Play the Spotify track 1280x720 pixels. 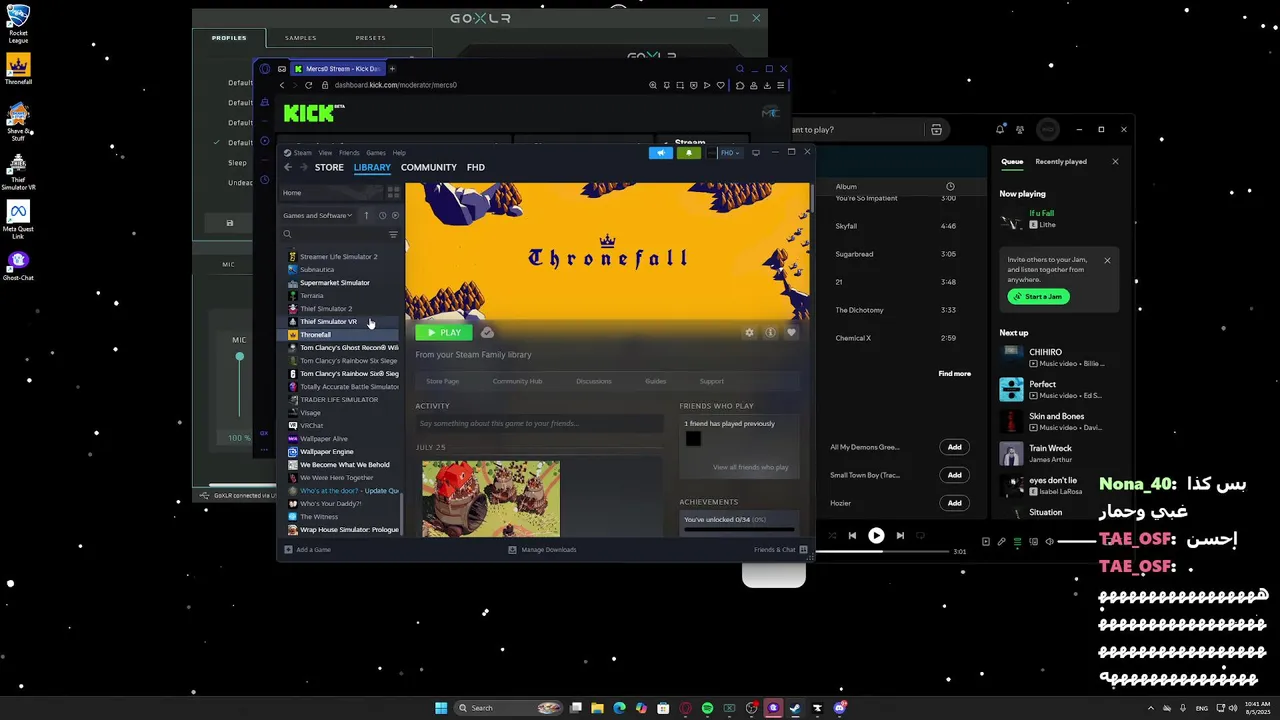click(876, 535)
